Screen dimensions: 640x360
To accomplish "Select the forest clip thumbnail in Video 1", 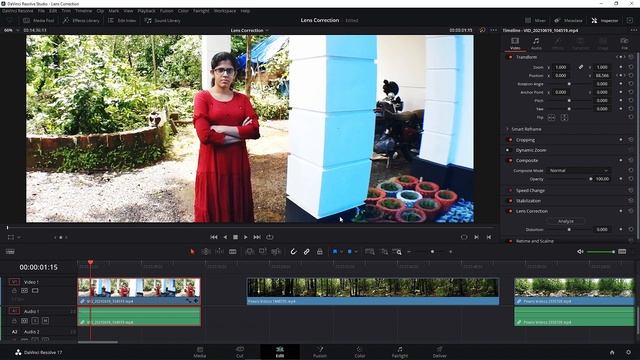I will (x=373, y=287).
